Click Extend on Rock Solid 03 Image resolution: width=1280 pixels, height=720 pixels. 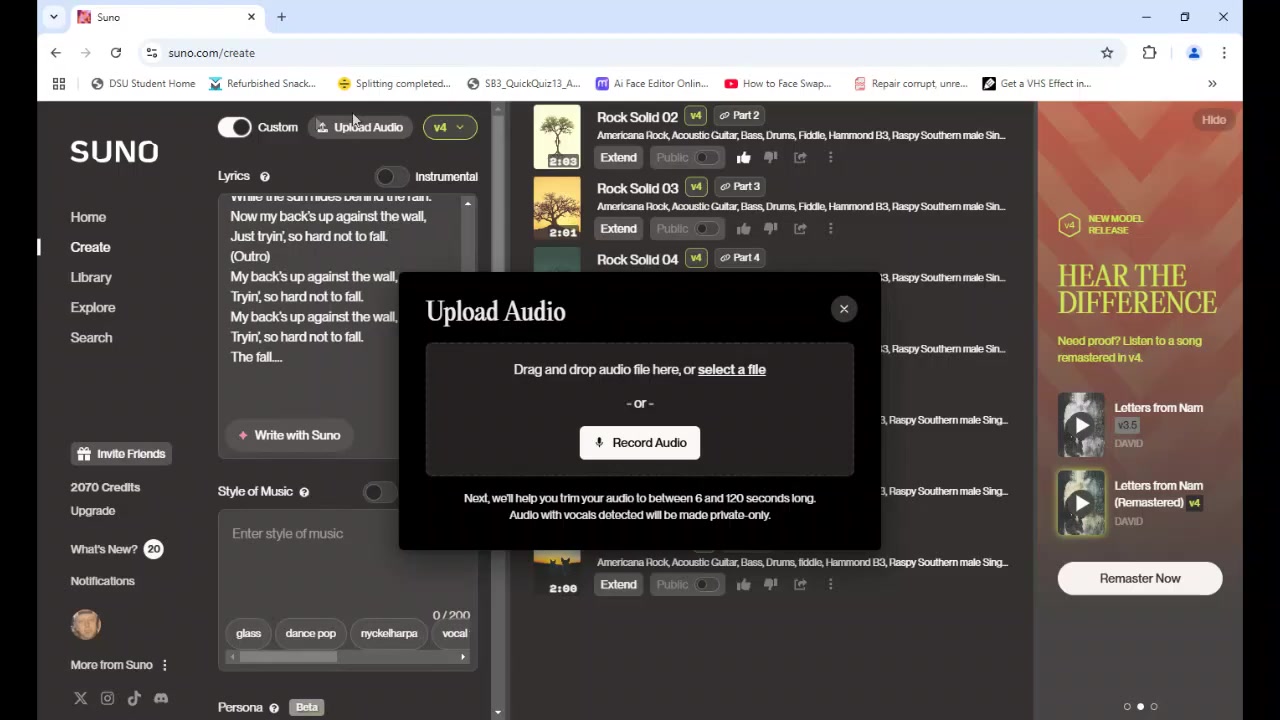pos(618,228)
